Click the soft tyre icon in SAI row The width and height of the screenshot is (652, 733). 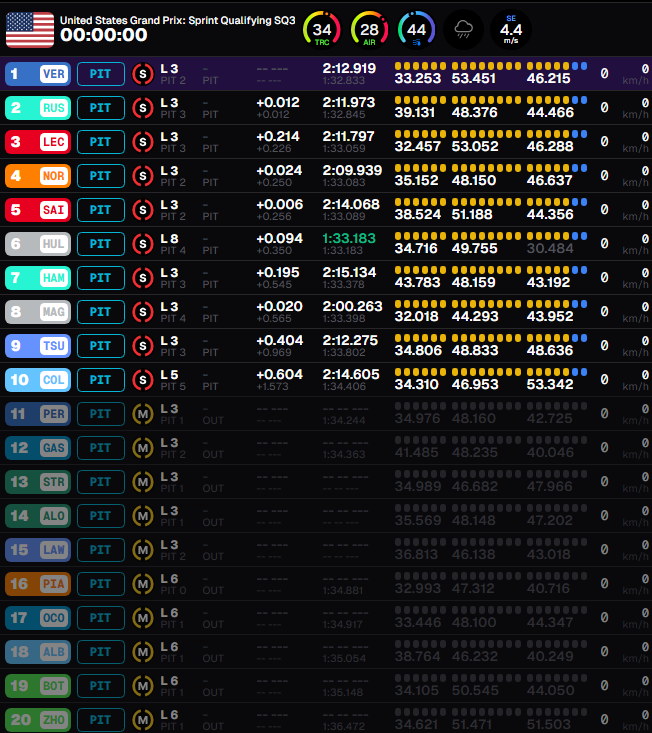coord(143,210)
